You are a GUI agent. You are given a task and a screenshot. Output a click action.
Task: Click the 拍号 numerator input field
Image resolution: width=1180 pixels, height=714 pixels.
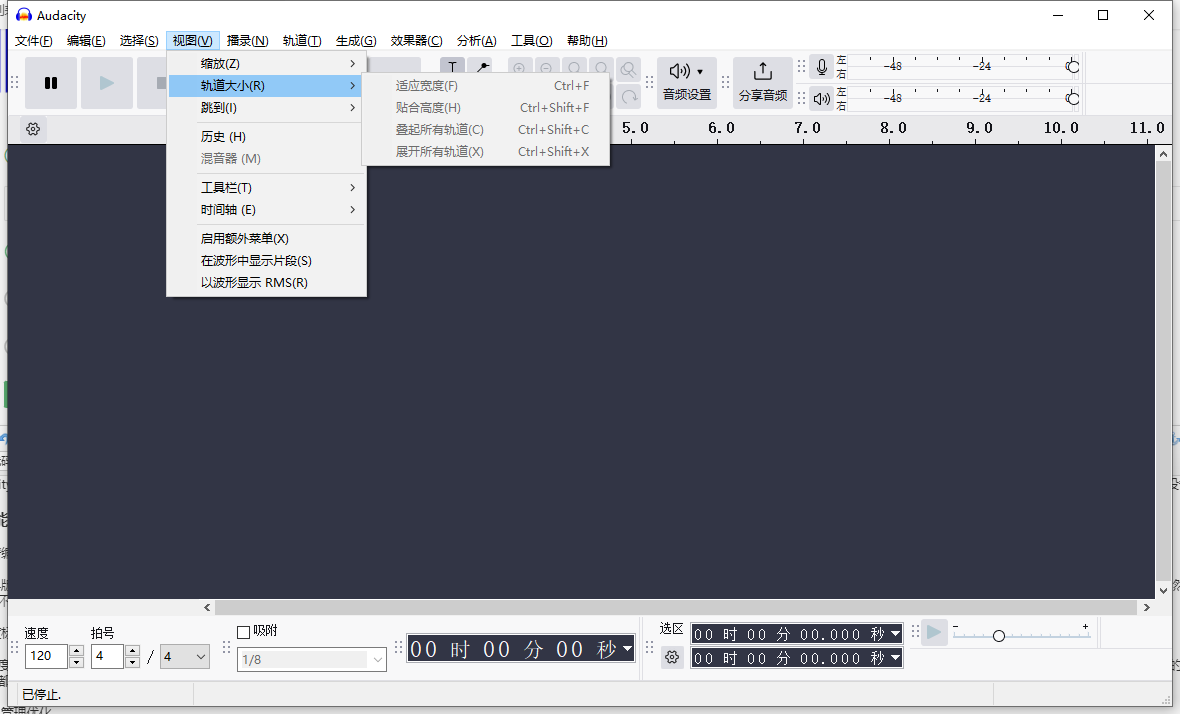point(108,656)
